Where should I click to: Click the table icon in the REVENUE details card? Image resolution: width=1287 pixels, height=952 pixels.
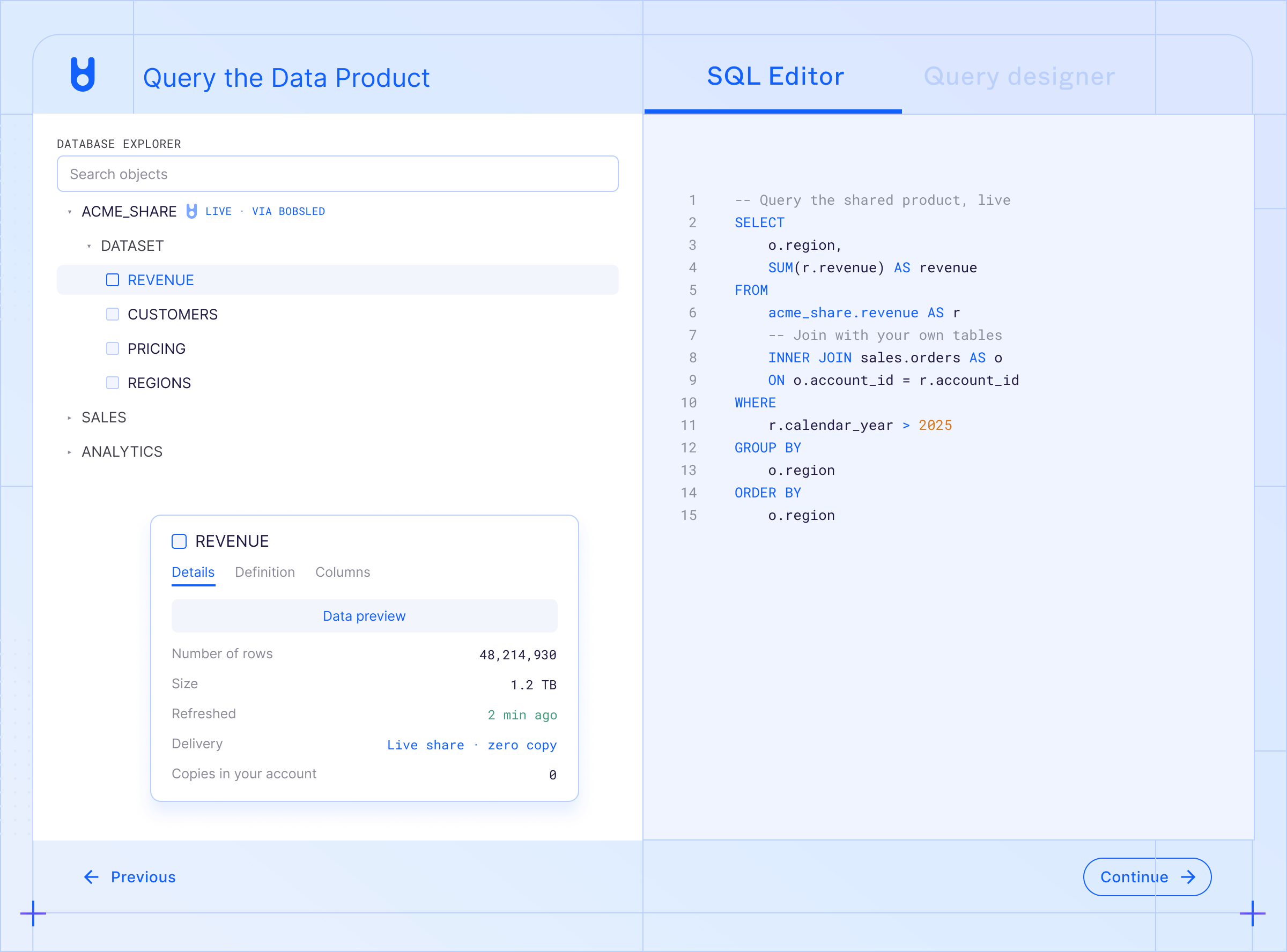179,542
